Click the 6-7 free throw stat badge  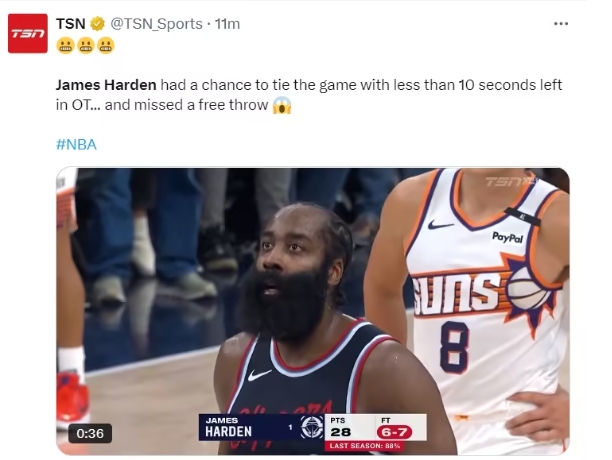click(x=394, y=432)
